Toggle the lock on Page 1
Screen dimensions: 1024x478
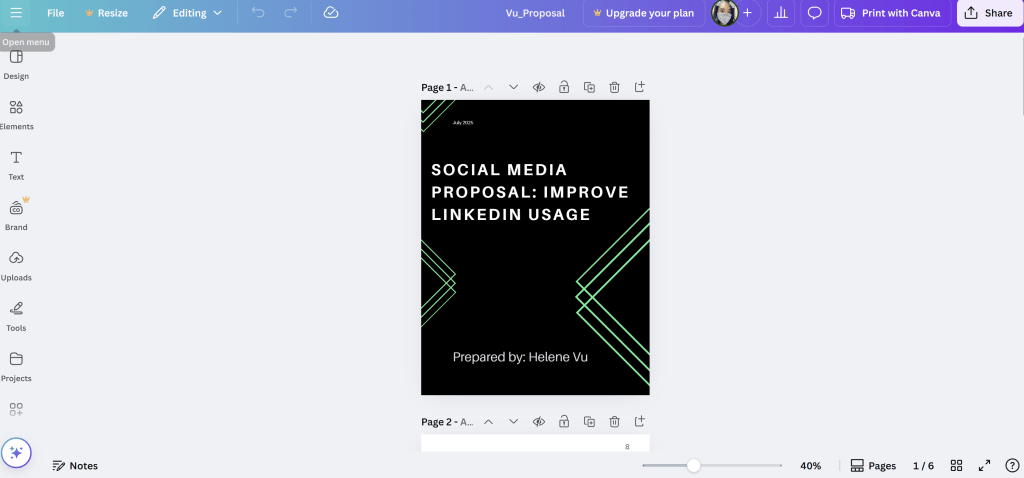pos(564,88)
